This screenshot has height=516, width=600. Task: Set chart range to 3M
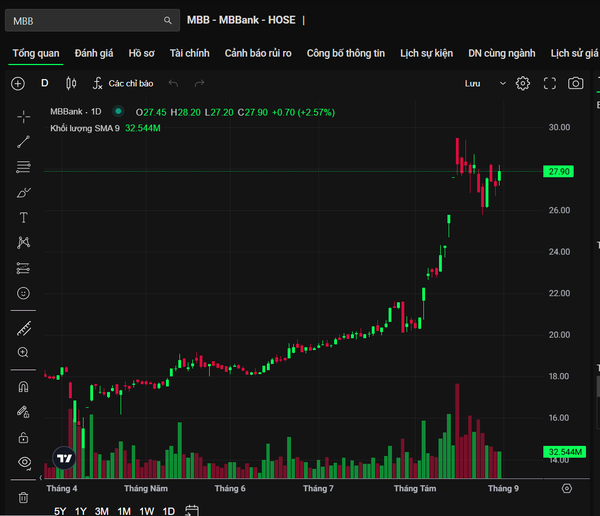(x=102, y=511)
